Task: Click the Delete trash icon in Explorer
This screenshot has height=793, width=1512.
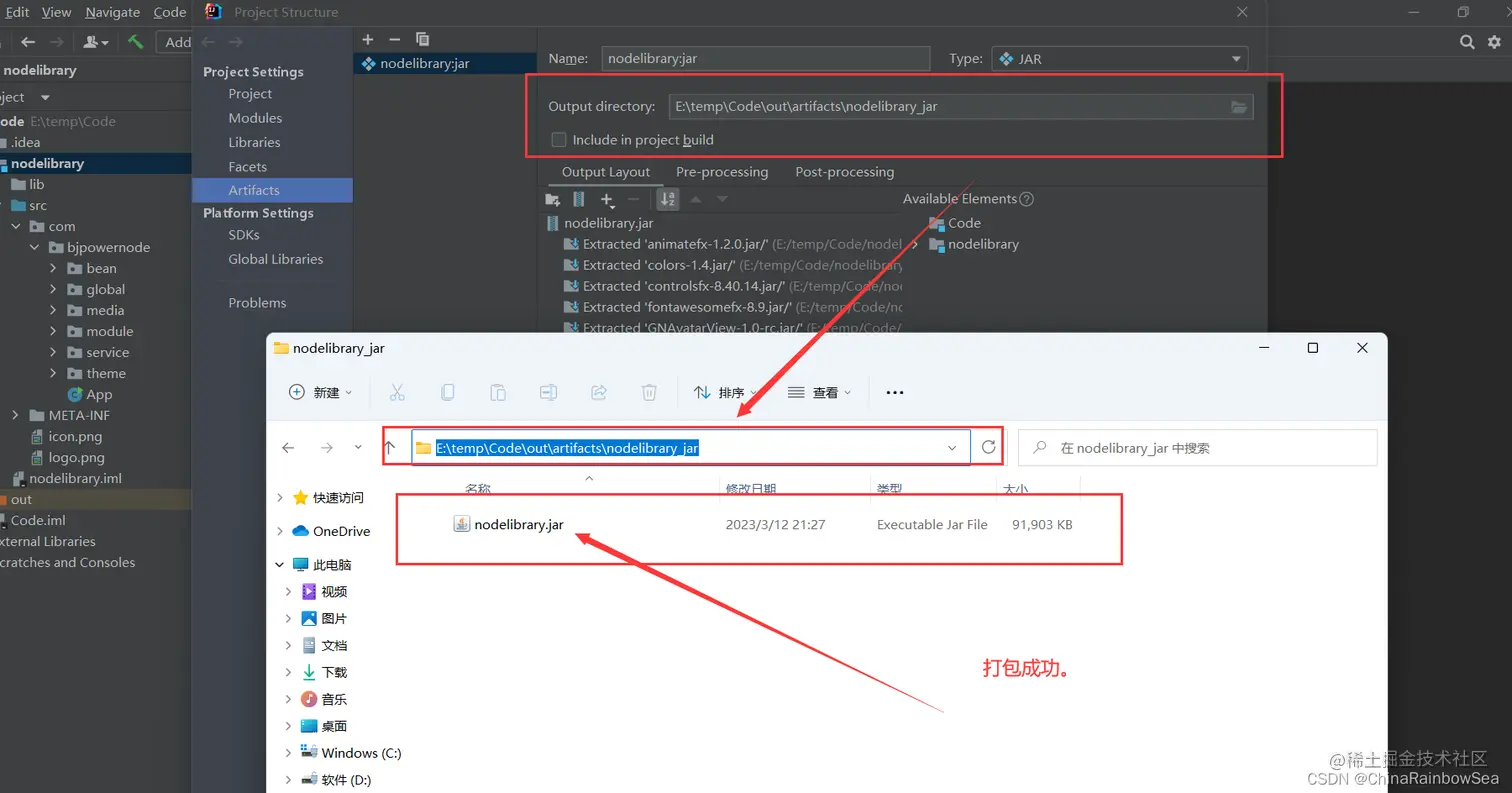Action: [x=649, y=392]
